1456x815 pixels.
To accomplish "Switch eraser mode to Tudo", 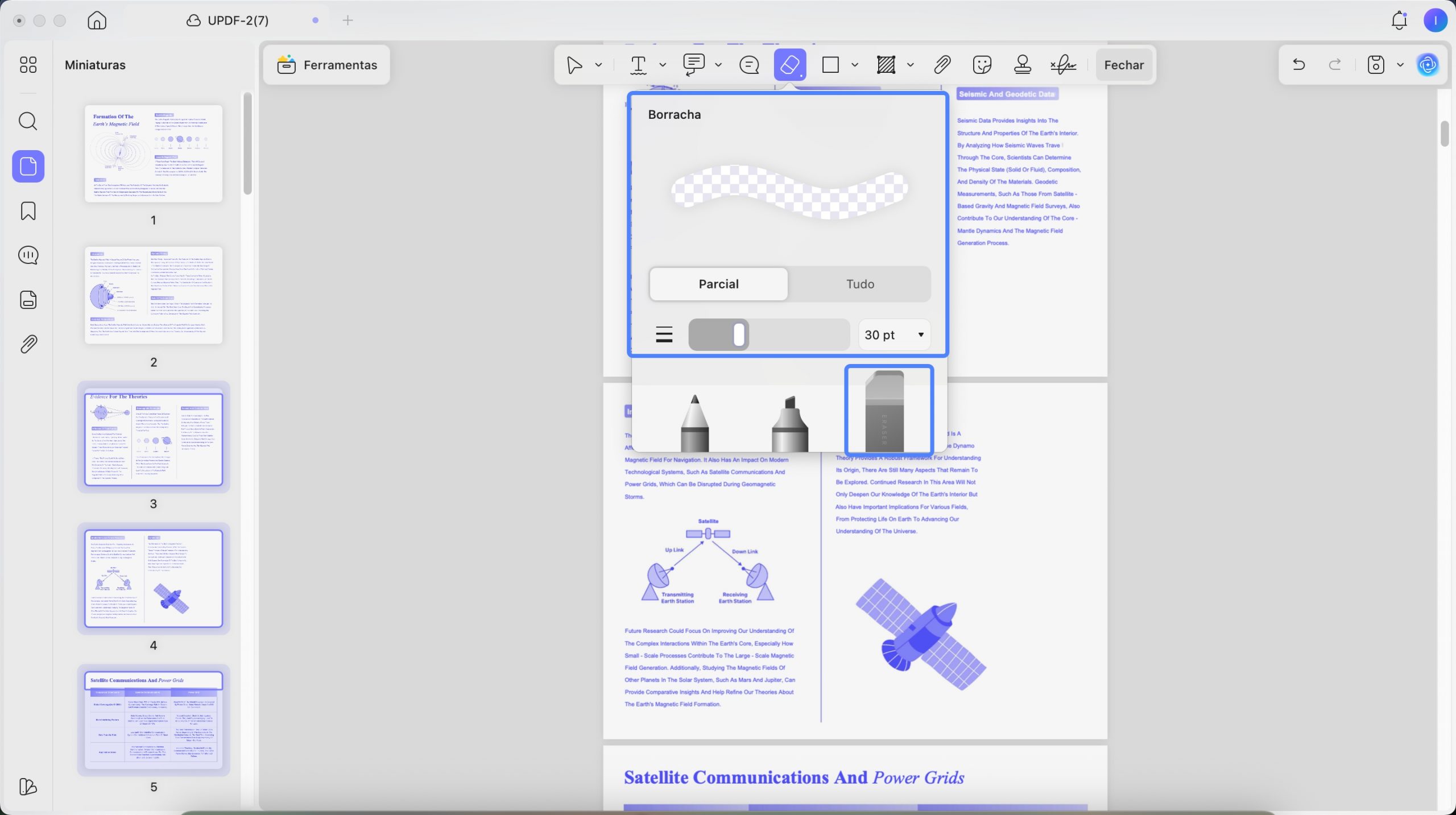I will point(860,284).
